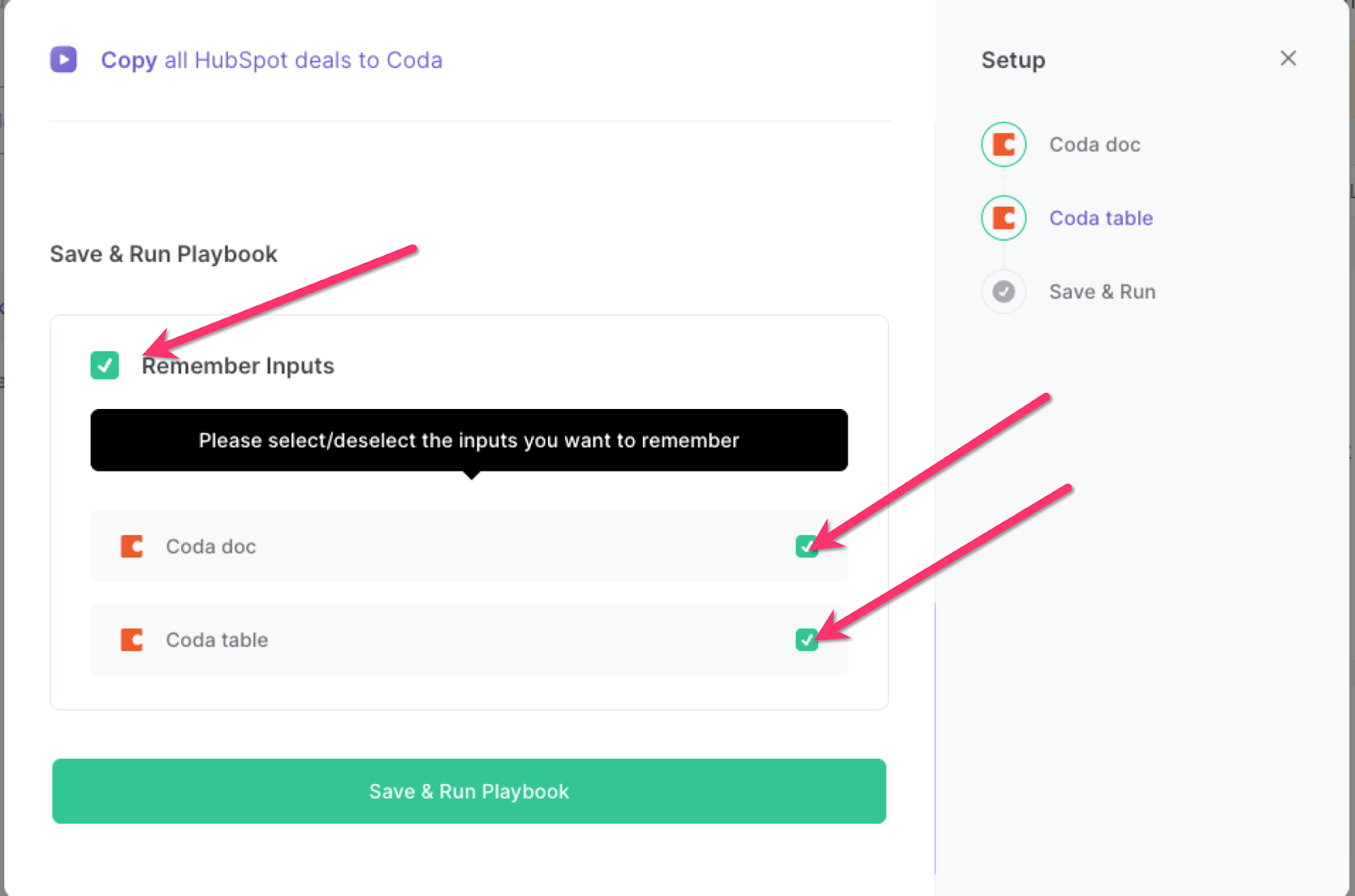1355x896 pixels.
Task: Click the Coda logo in Coda table row
Action: 132,639
